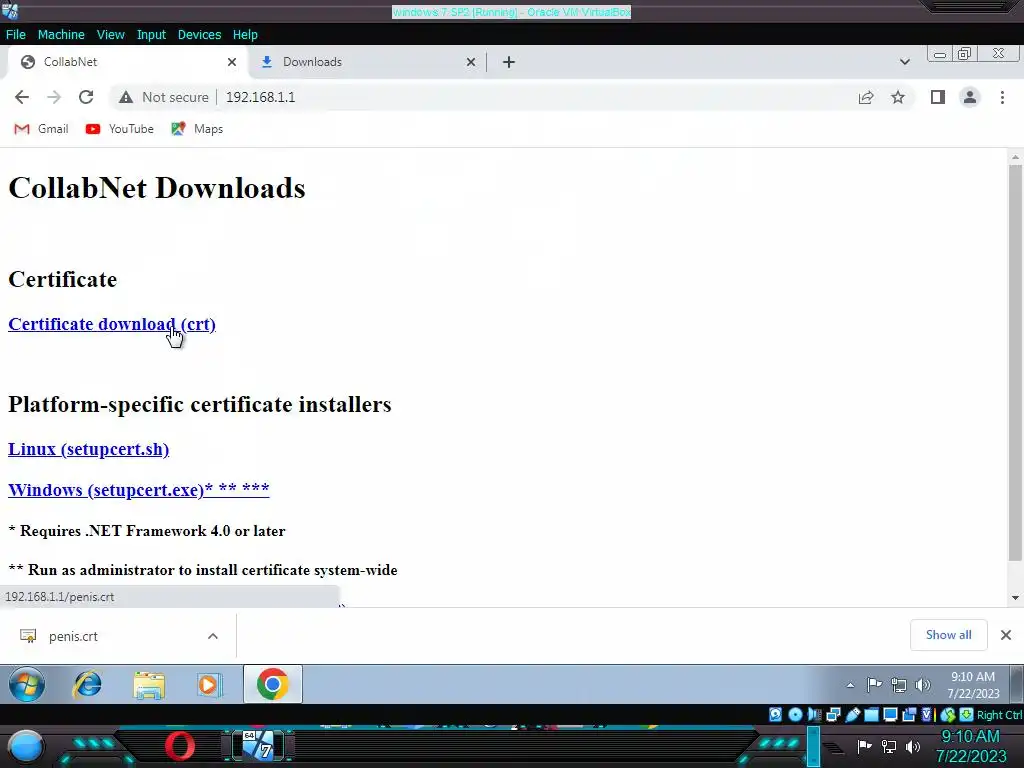Screen dimensions: 1024x768
Task: Click Chrome icon on guest taskbar
Action: pyautogui.click(x=272, y=684)
